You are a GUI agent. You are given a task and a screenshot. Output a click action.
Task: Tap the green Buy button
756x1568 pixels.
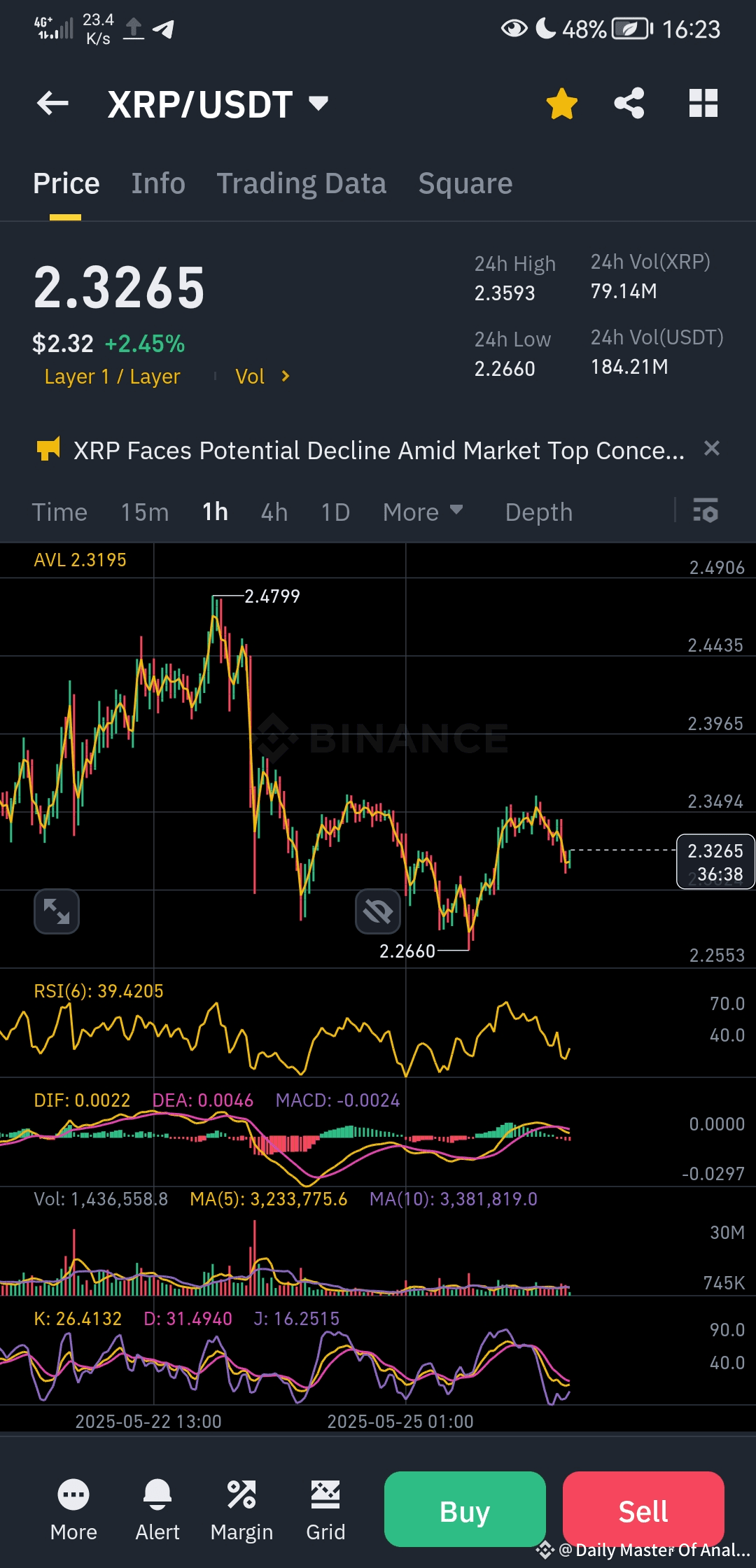(x=465, y=1509)
